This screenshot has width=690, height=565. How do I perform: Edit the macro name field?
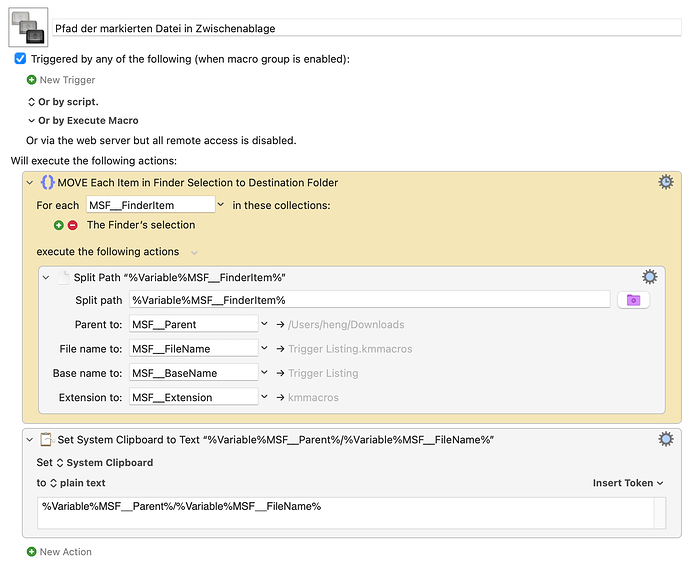(367, 28)
